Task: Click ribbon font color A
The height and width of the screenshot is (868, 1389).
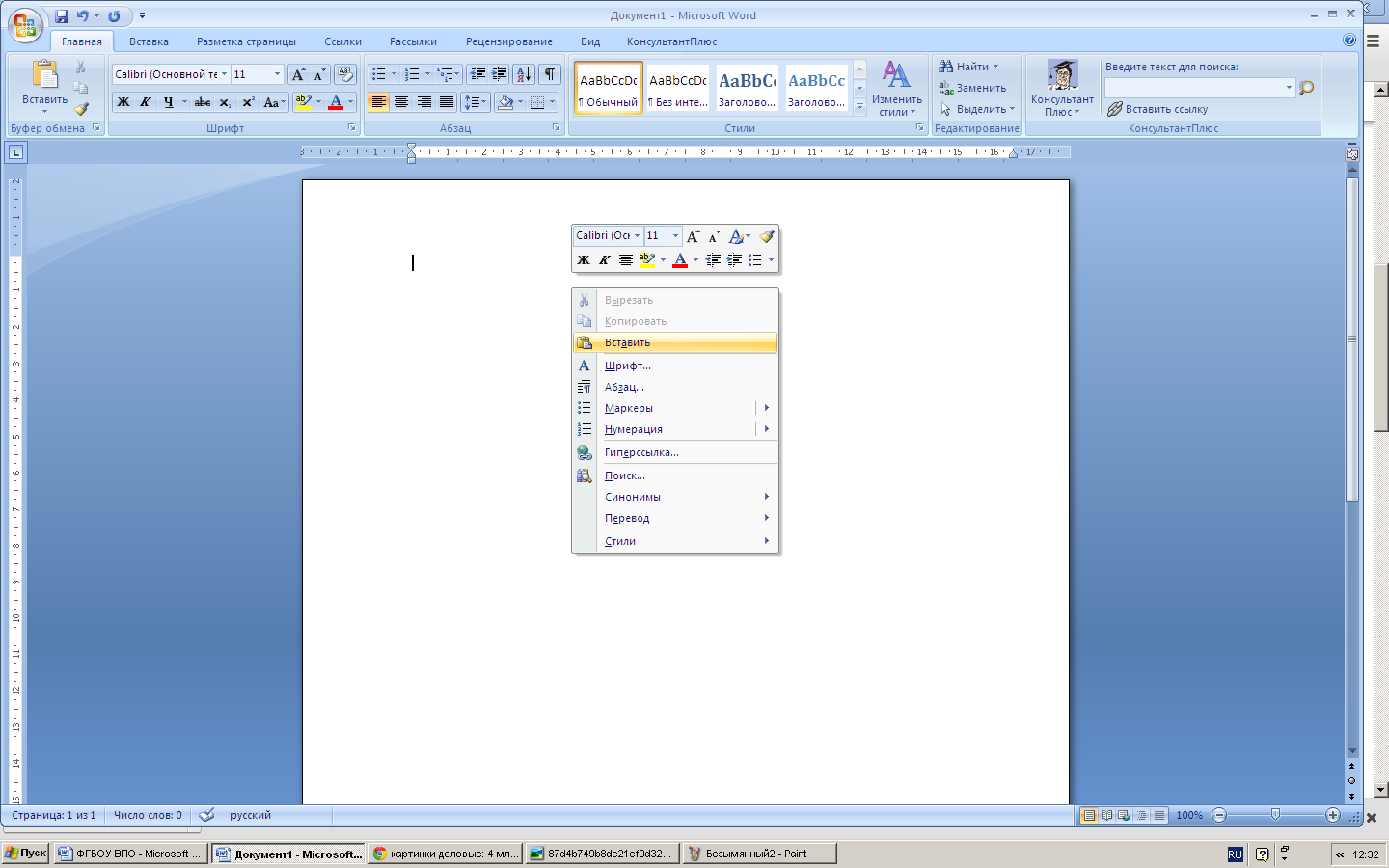Action: click(x=336, y=102)
